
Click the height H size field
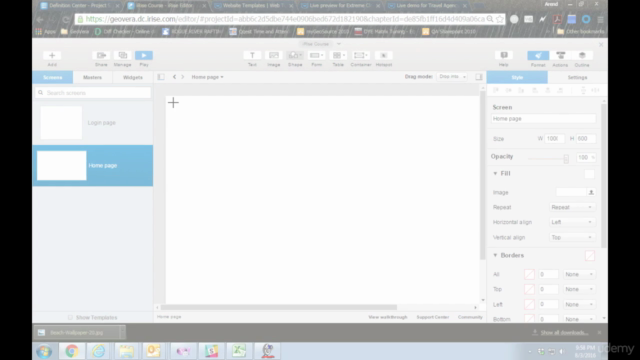pos(585,139)
